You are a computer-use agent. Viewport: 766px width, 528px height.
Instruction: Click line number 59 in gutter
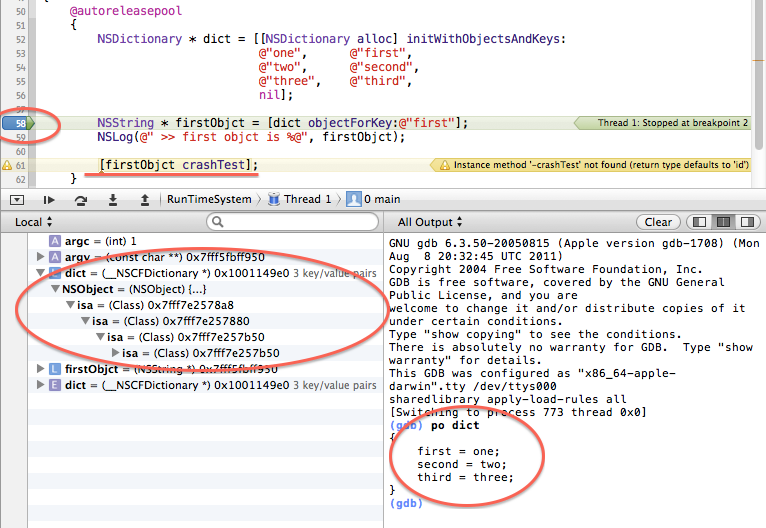pos(20,137)
